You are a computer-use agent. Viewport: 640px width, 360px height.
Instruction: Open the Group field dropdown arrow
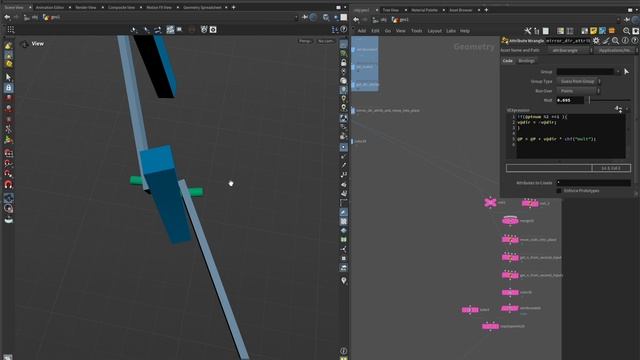[618, 71]
